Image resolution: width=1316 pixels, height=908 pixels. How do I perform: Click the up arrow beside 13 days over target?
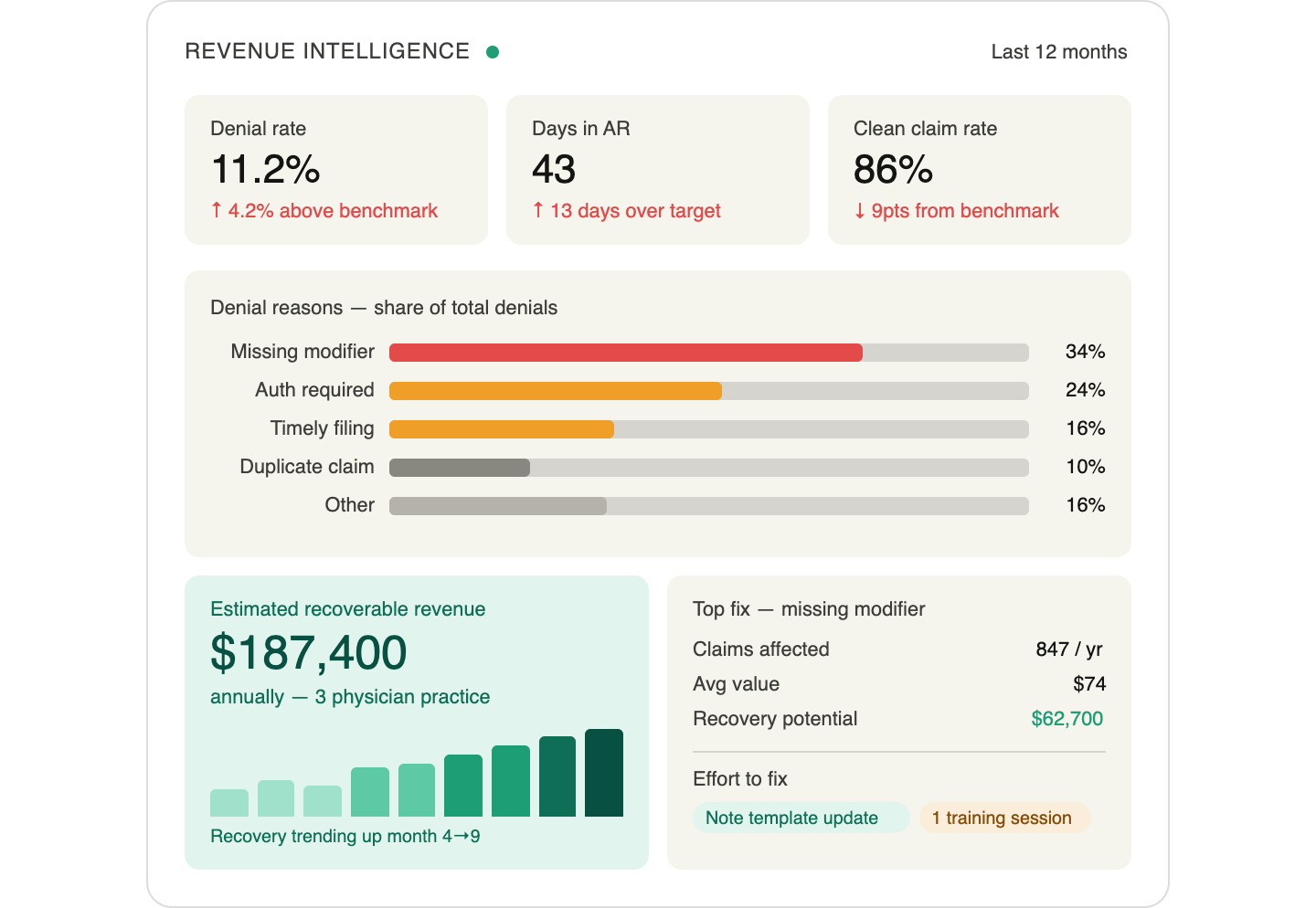tap(539, 210)
